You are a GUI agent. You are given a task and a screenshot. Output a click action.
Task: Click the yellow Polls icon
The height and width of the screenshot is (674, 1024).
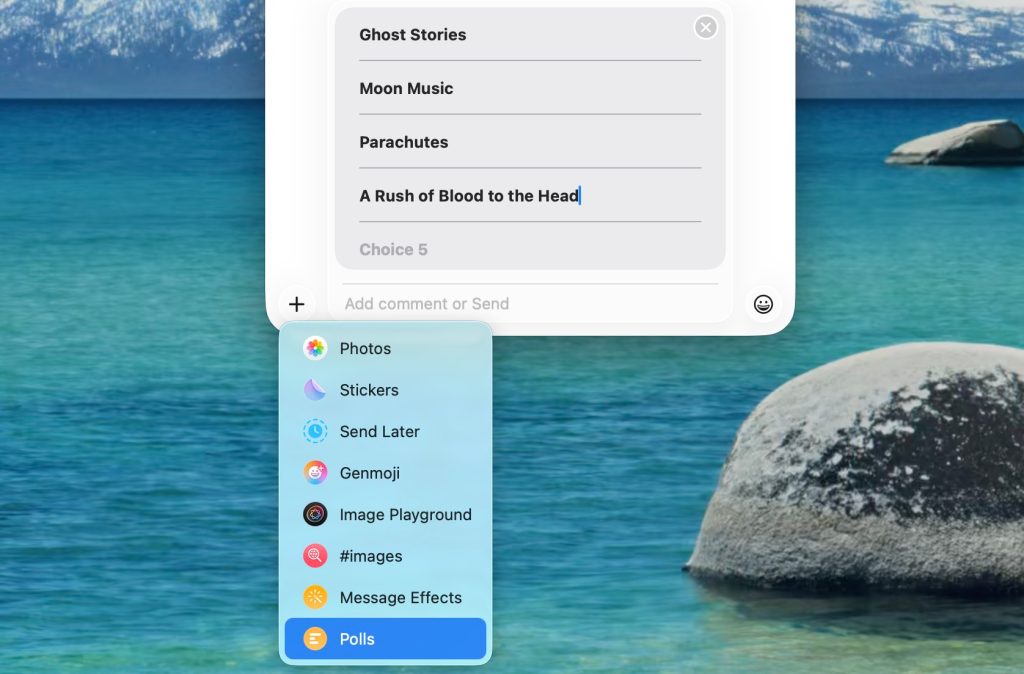tap(315, 639)
